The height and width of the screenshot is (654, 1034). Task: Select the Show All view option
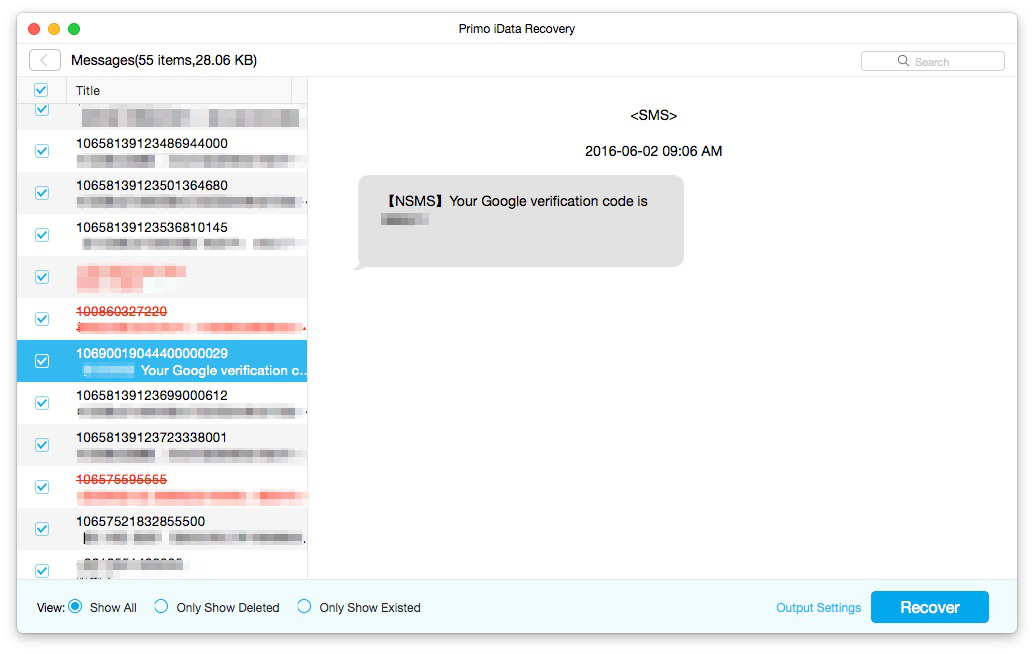pyautogui.click(x=75, y=607)
